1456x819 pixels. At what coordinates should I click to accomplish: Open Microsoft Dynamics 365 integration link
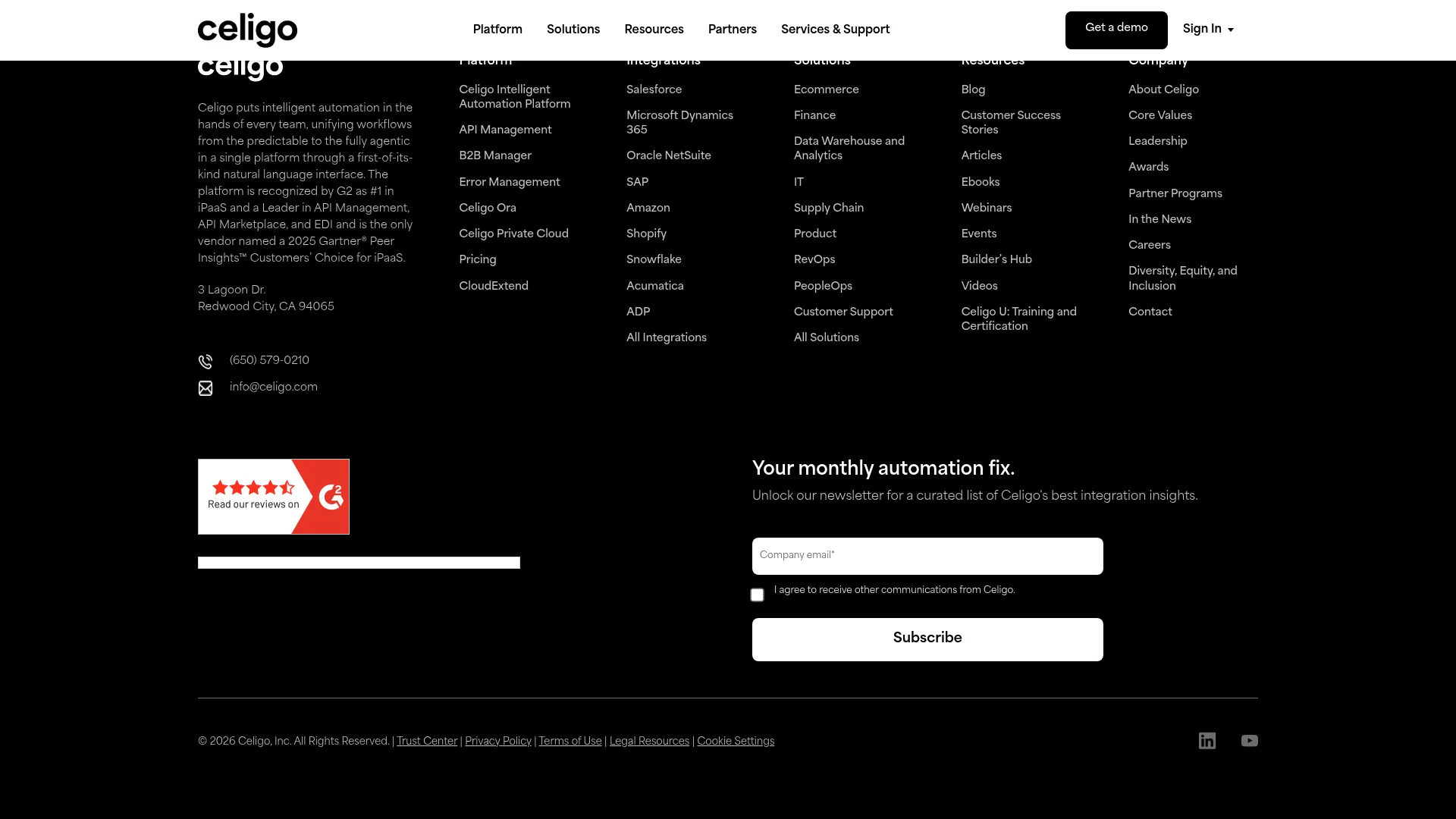pos(679,123)
